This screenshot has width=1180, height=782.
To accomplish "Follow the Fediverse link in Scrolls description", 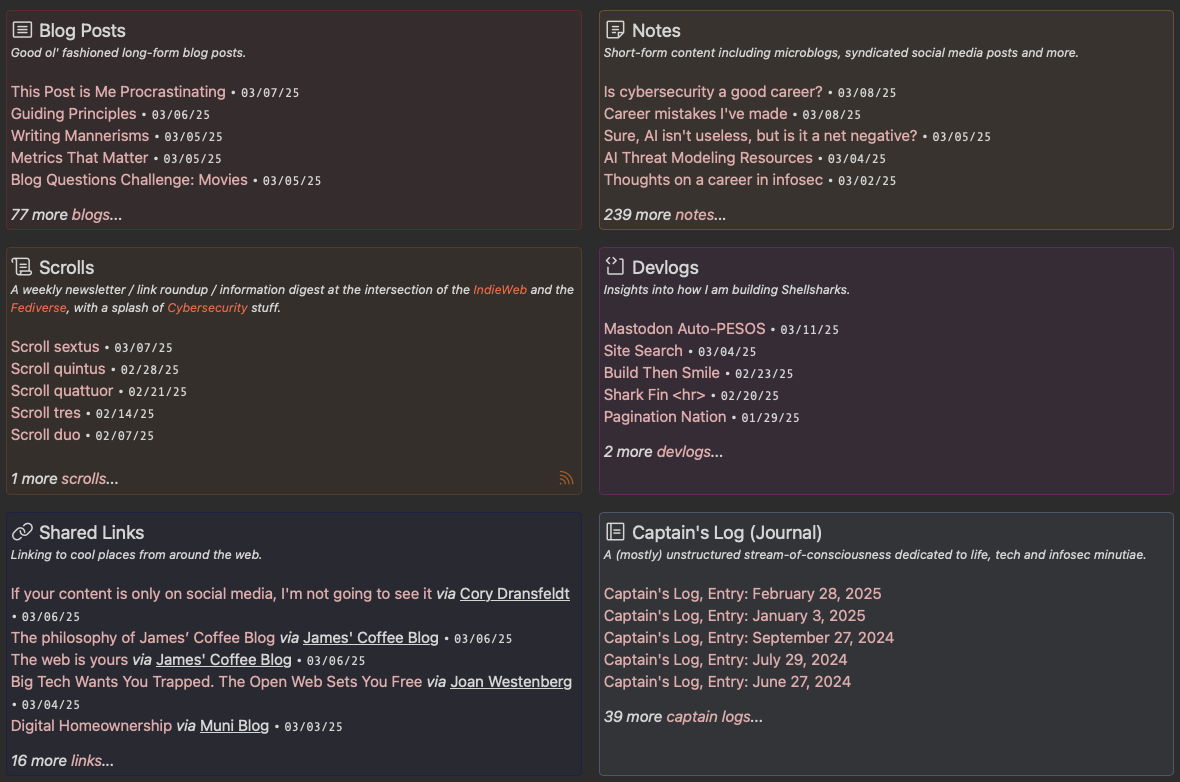I will click(38, 308).
